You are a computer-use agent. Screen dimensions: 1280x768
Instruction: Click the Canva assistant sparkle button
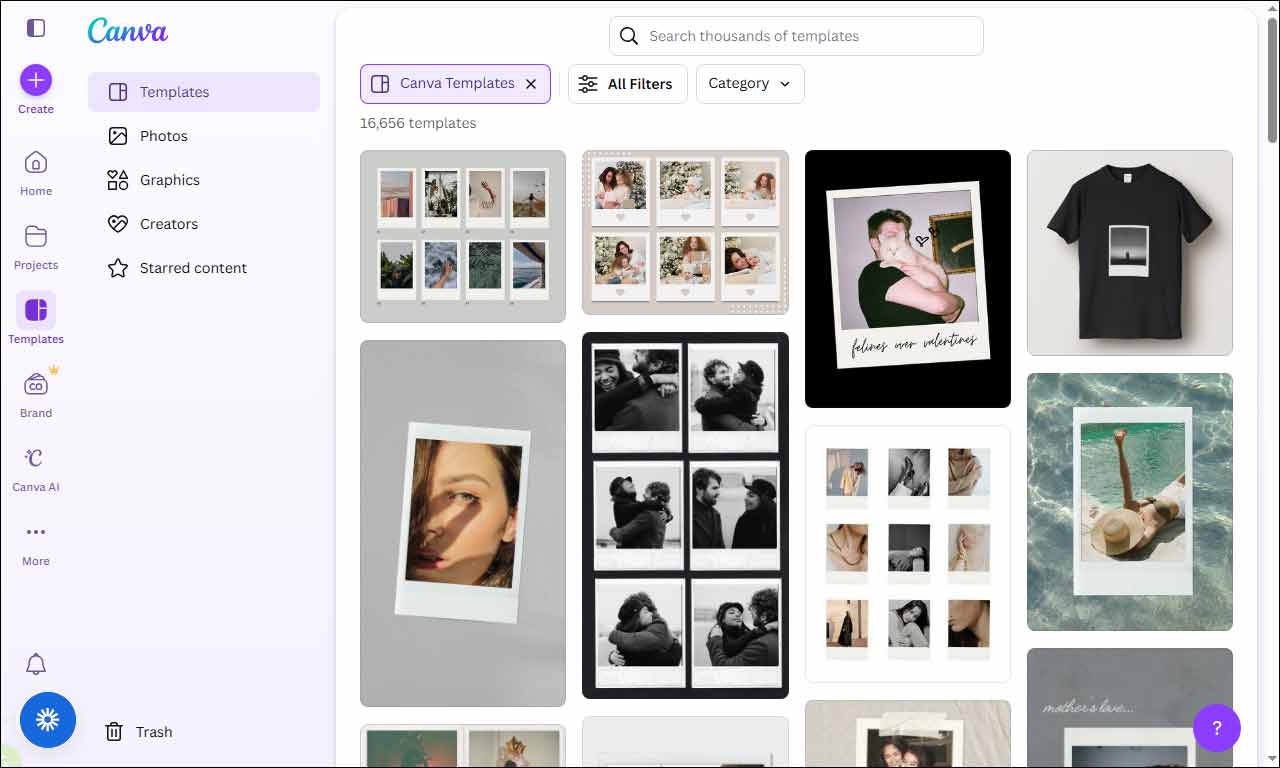click(x=48, y=720)
